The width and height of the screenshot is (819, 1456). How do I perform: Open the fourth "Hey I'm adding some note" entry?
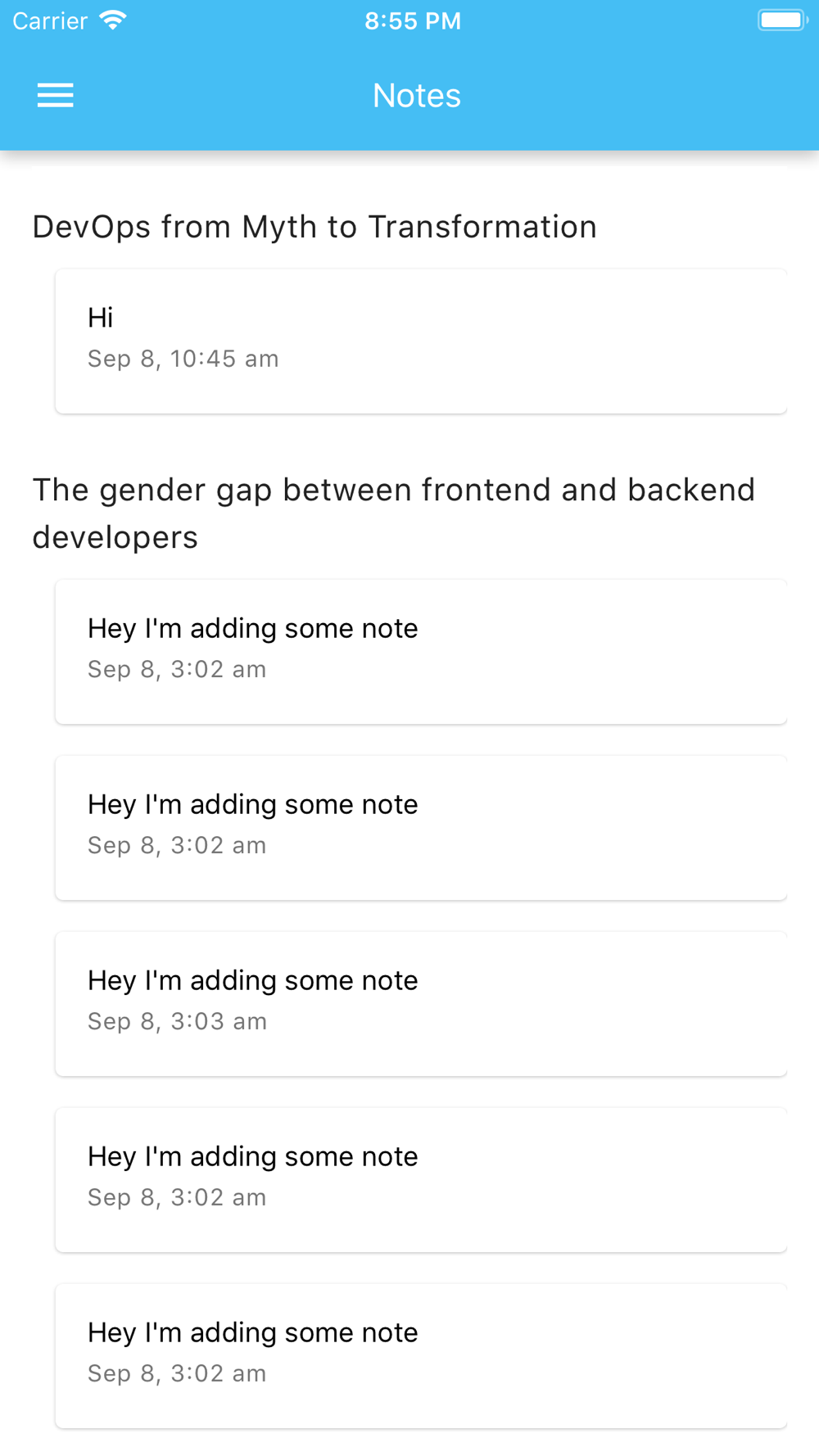(x=421, y=1179)
